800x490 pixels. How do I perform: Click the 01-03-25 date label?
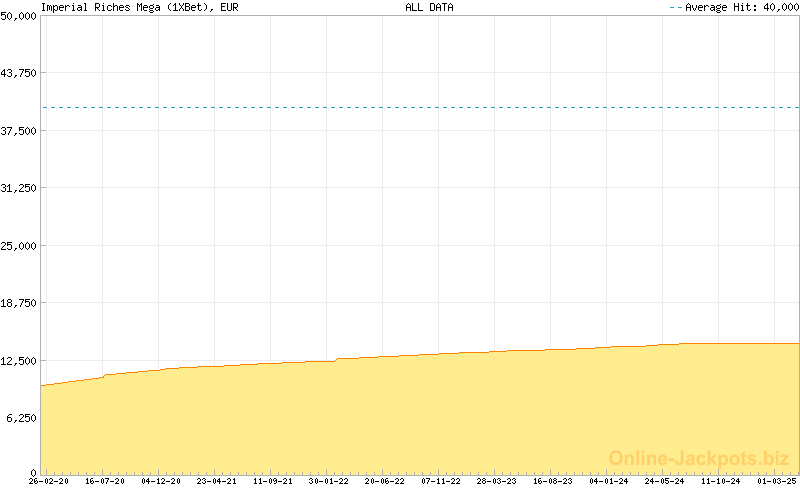[x=776, y=481]
